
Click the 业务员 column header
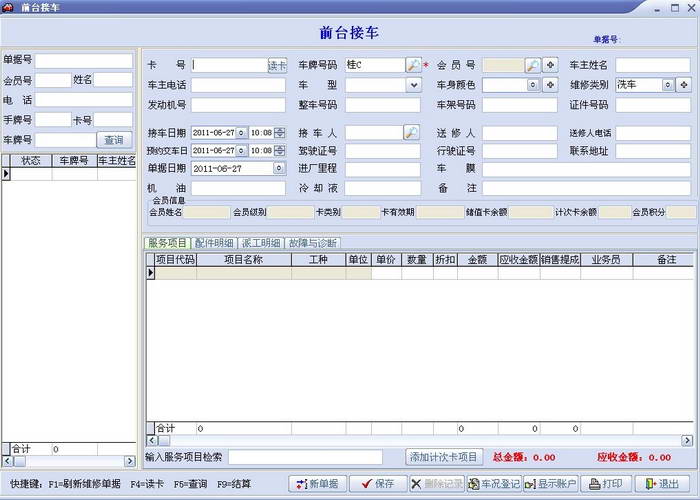click(606, 260)
